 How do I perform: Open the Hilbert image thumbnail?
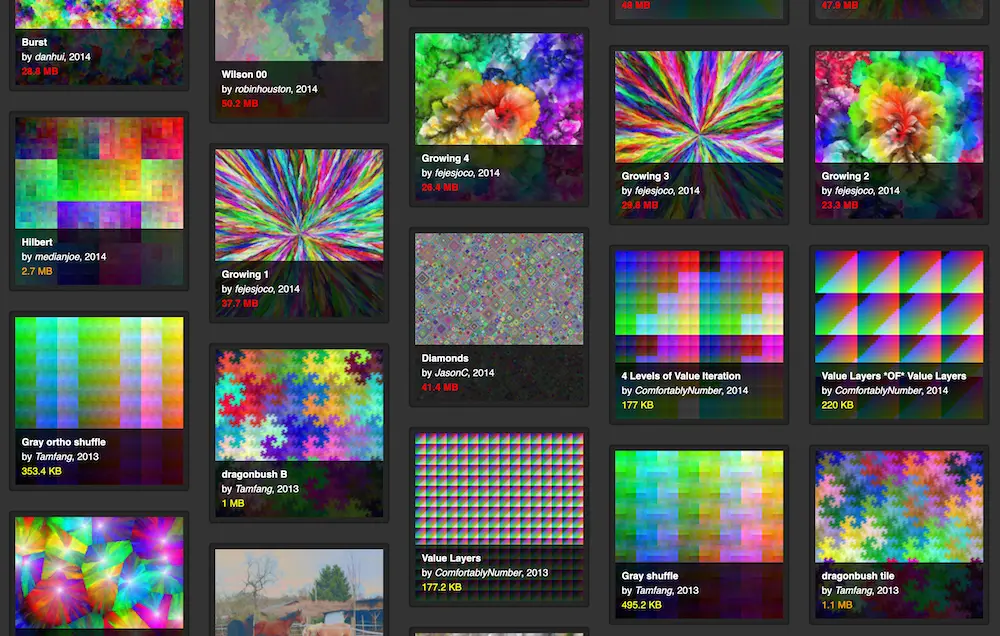point(99,173)
